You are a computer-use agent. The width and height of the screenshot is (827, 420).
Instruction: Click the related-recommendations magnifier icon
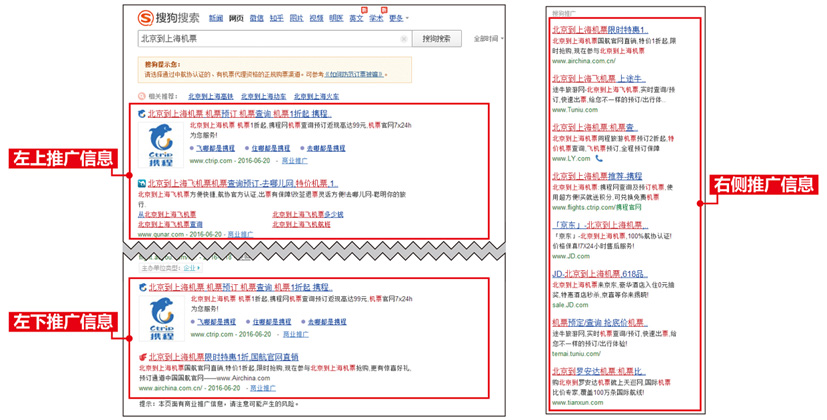tap(141, 97)
